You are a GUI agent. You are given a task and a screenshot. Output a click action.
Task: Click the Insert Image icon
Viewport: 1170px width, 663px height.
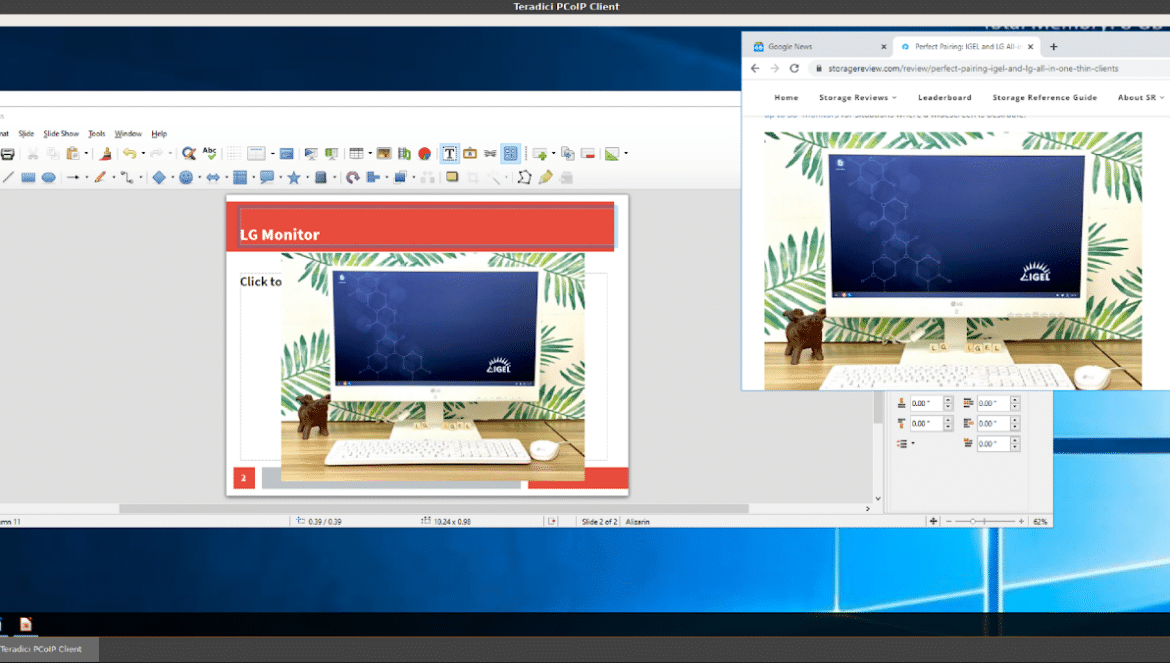click(x=384, y=154)
